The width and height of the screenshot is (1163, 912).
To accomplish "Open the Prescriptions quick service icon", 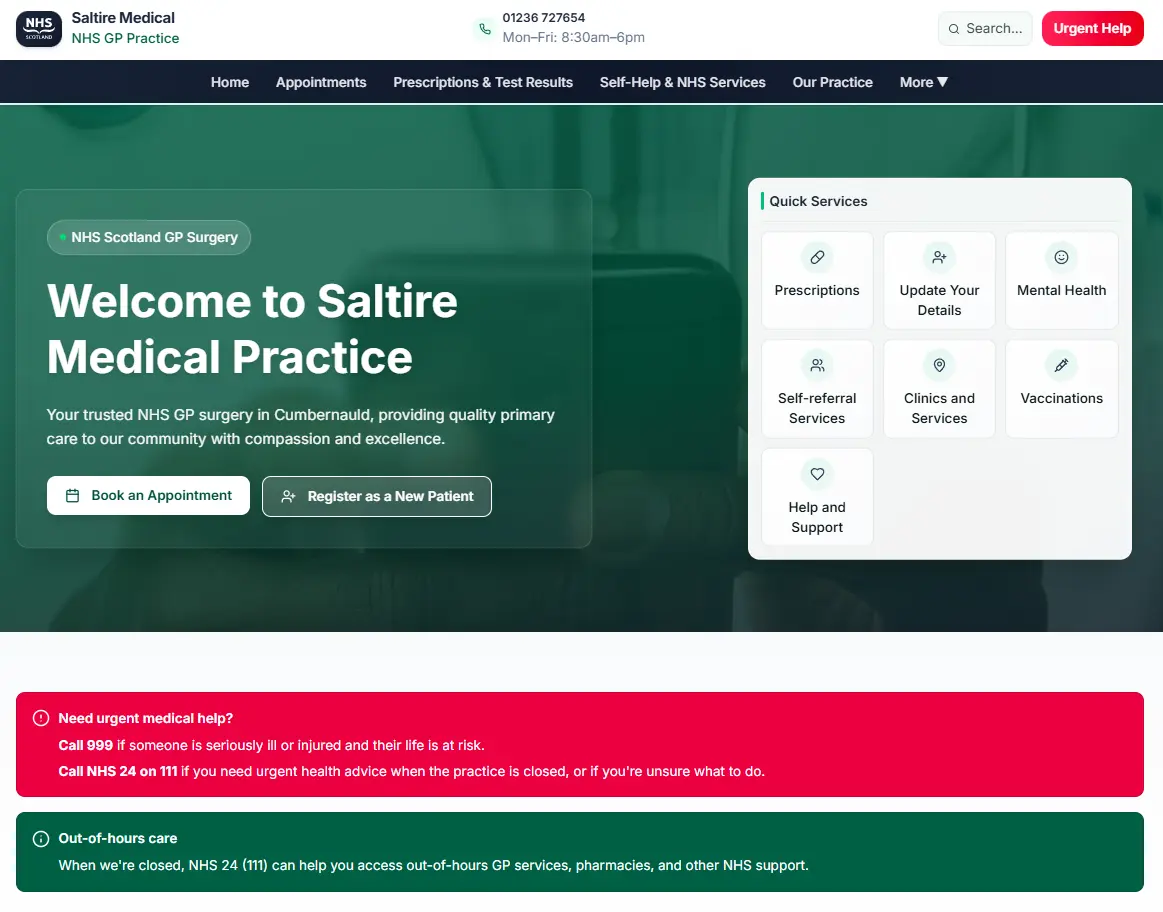I will [817, 257].
